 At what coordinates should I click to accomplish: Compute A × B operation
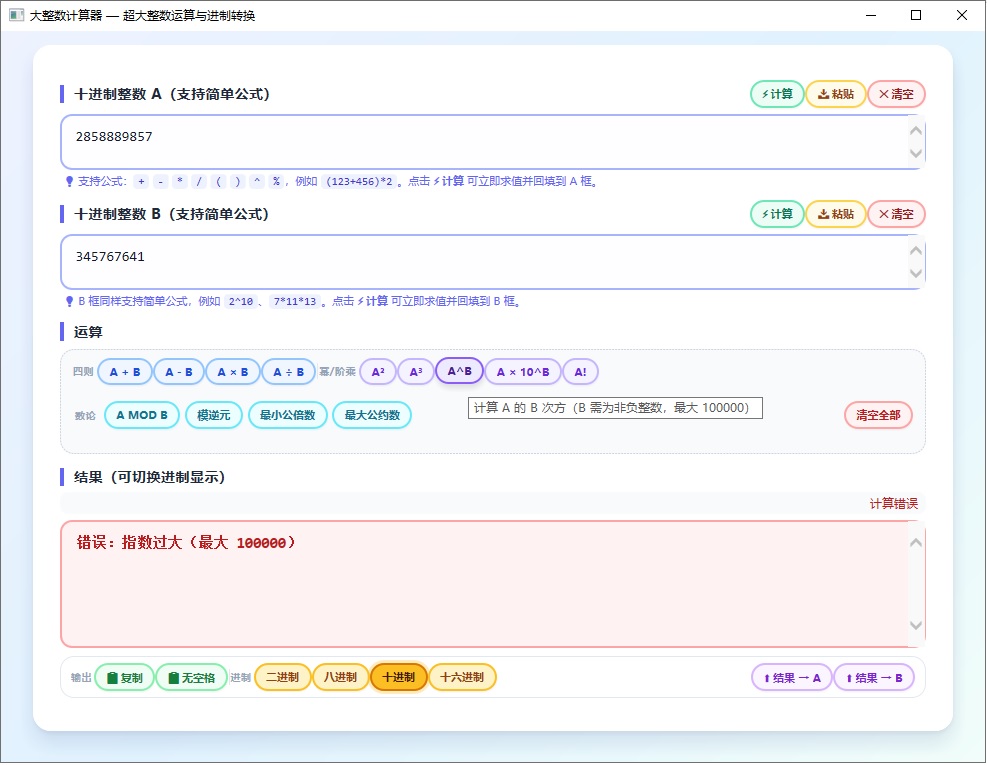point(233,372)
